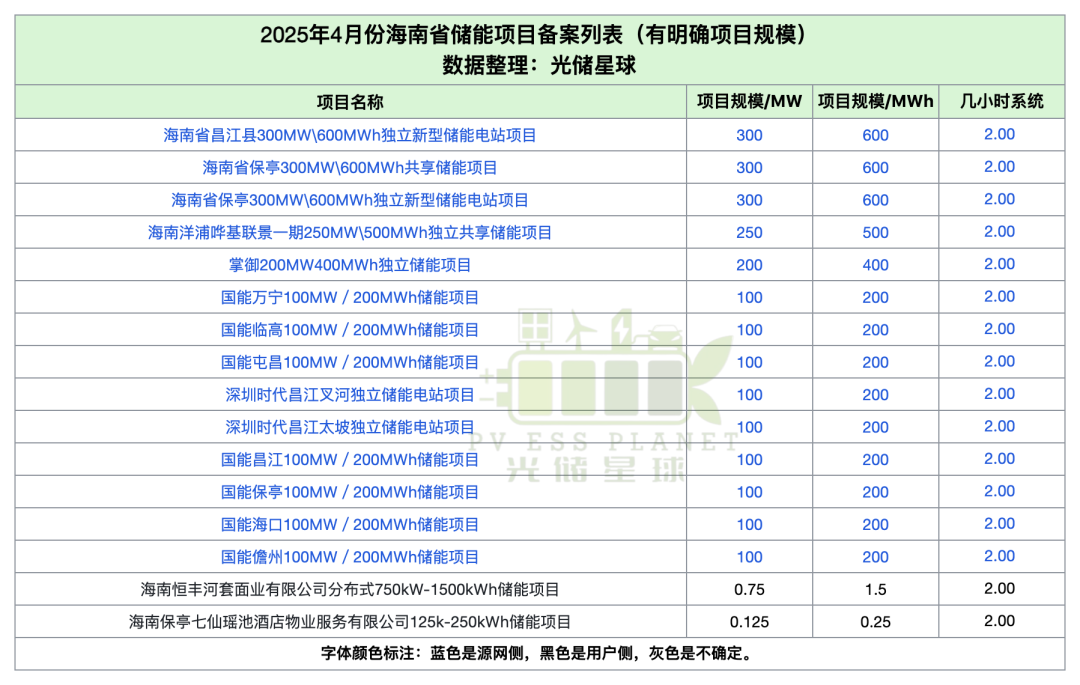Click the footnote '字体颜色标注：蓝色是源网侧…'
Viewport: 1080px width, 685px height.
pyautogui.click(x=539, y=653)
